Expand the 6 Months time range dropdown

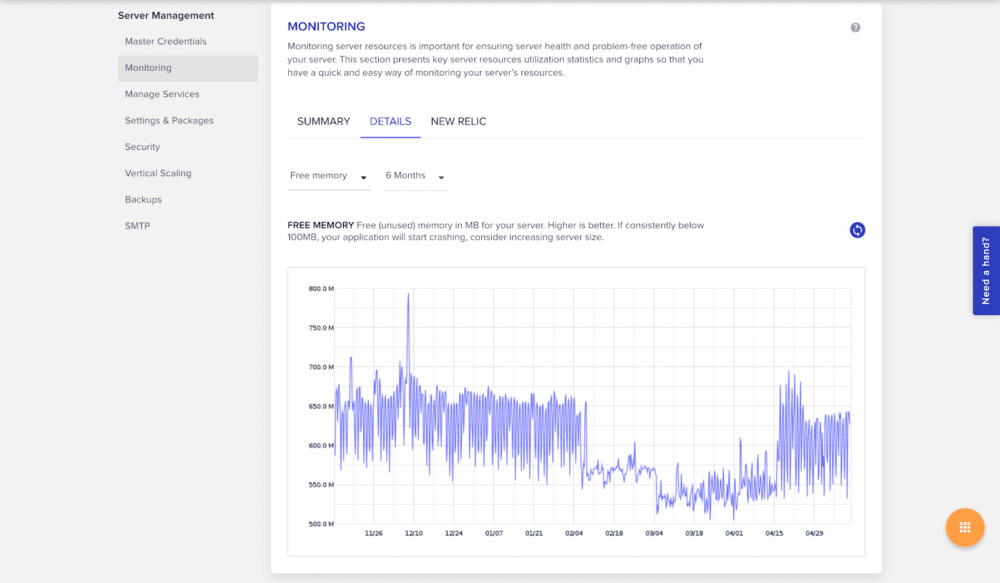coord(415,176)
